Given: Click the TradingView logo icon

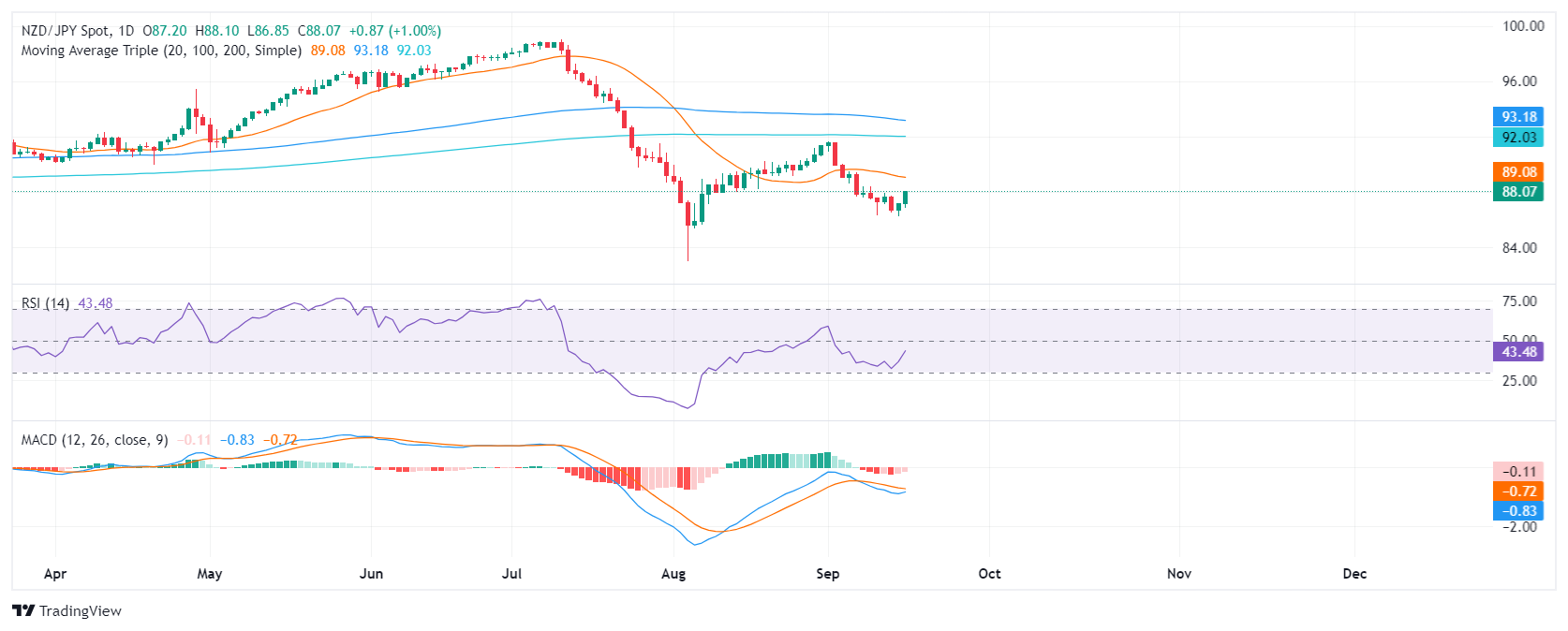Looking at the screenshot, I should 23,610.
